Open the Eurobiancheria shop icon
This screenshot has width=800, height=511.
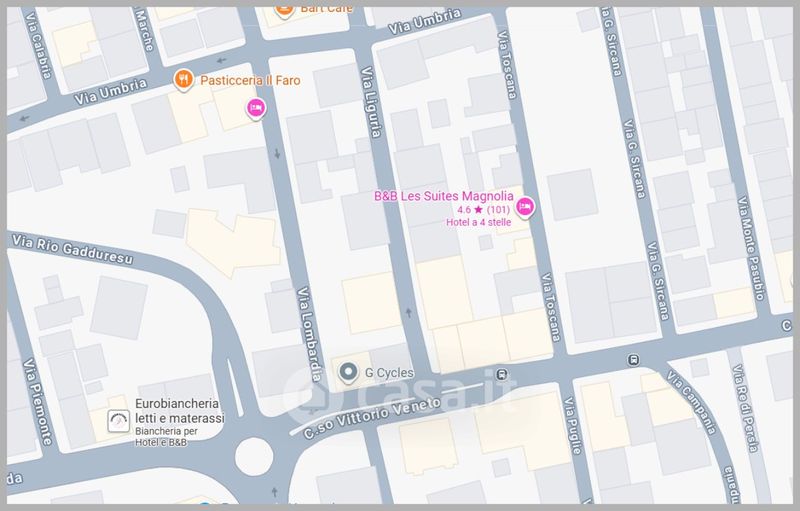(118, 421)
